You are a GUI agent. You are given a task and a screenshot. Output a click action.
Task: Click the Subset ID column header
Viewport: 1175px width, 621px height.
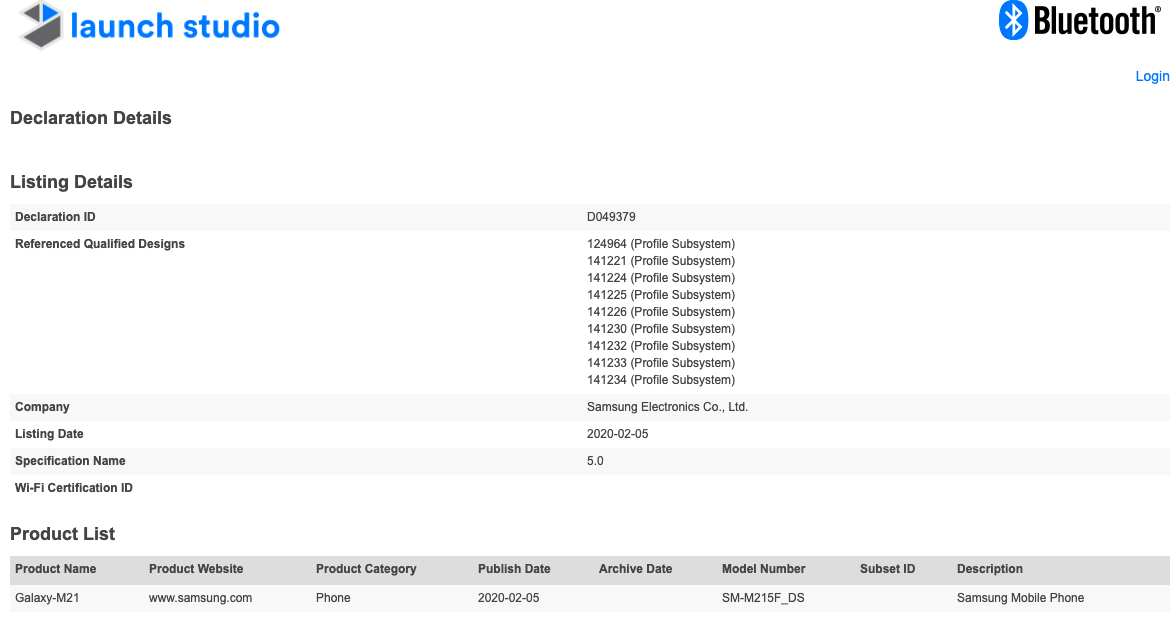click(x=887, y=569)
